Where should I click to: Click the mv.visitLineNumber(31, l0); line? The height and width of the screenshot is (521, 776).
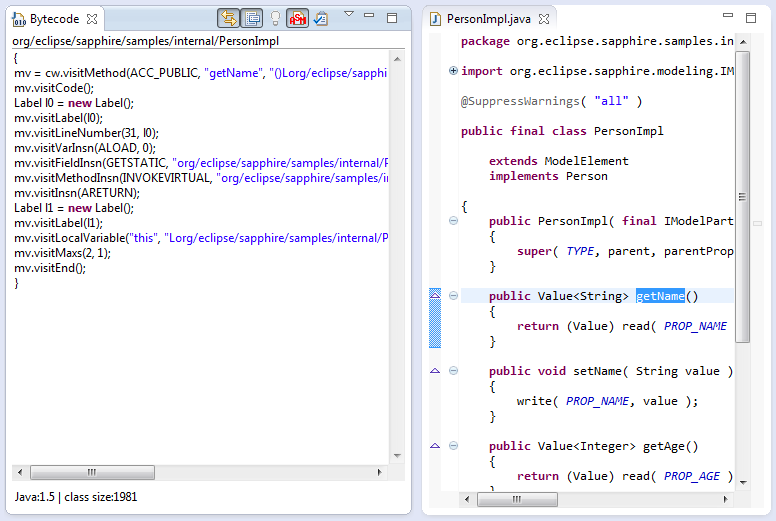86,133
